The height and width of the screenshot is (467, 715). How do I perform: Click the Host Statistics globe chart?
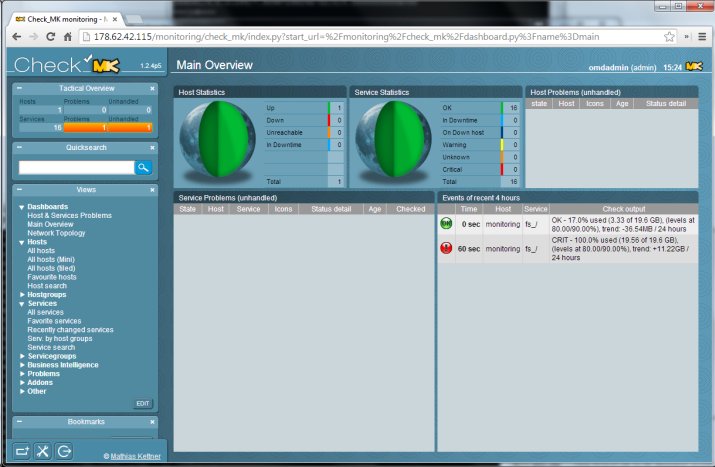(x=218, y=140)
